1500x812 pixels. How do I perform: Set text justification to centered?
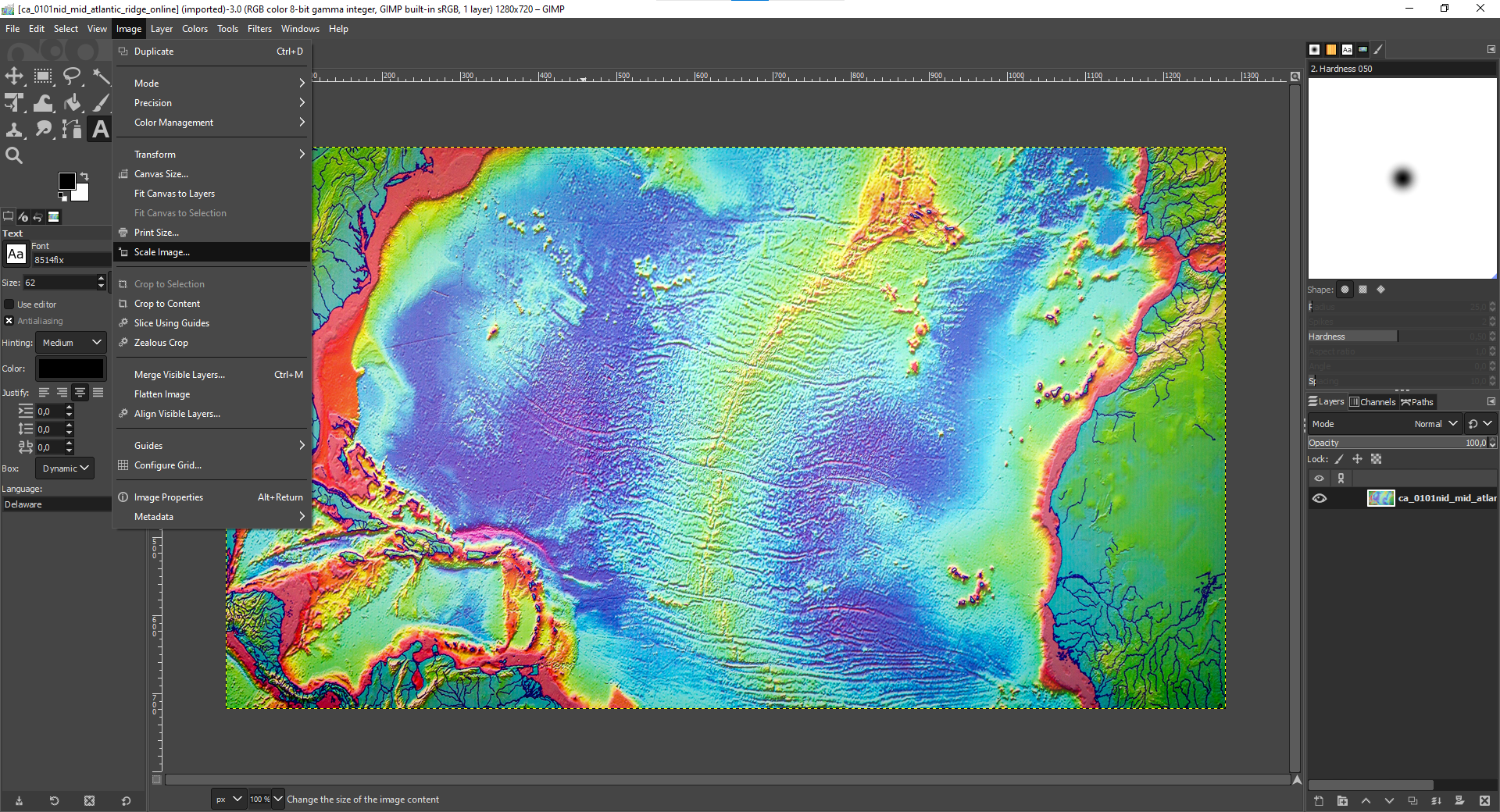[80, 393]
